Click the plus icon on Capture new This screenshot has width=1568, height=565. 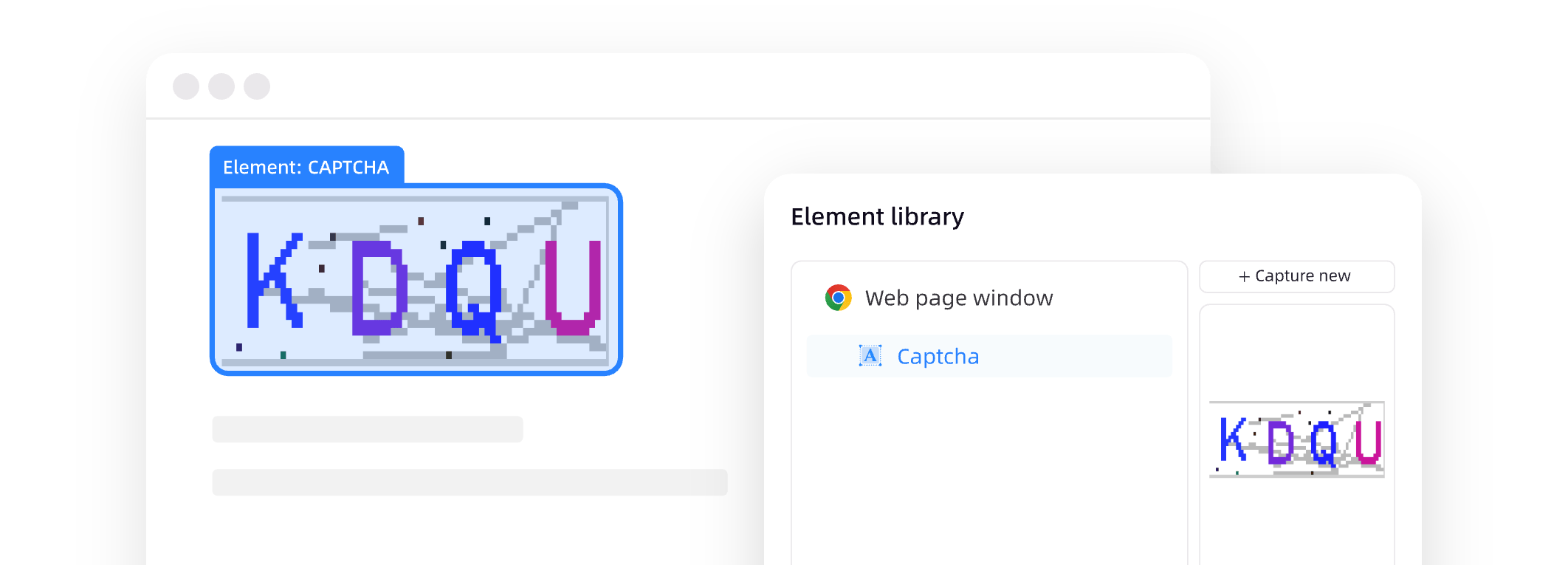click(1244, 276)
